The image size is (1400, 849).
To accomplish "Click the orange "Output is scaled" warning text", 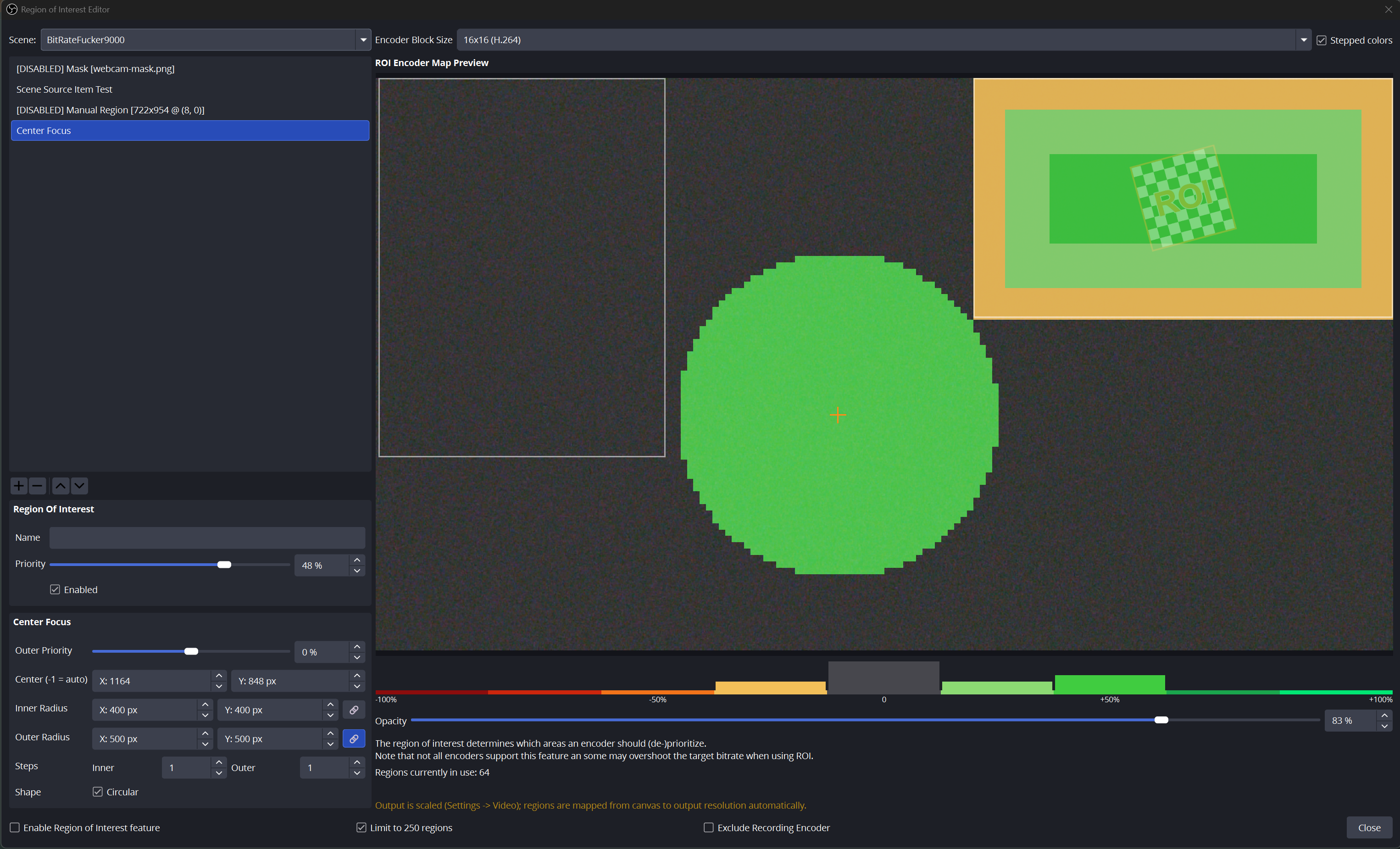I will (x=590, y=805).
